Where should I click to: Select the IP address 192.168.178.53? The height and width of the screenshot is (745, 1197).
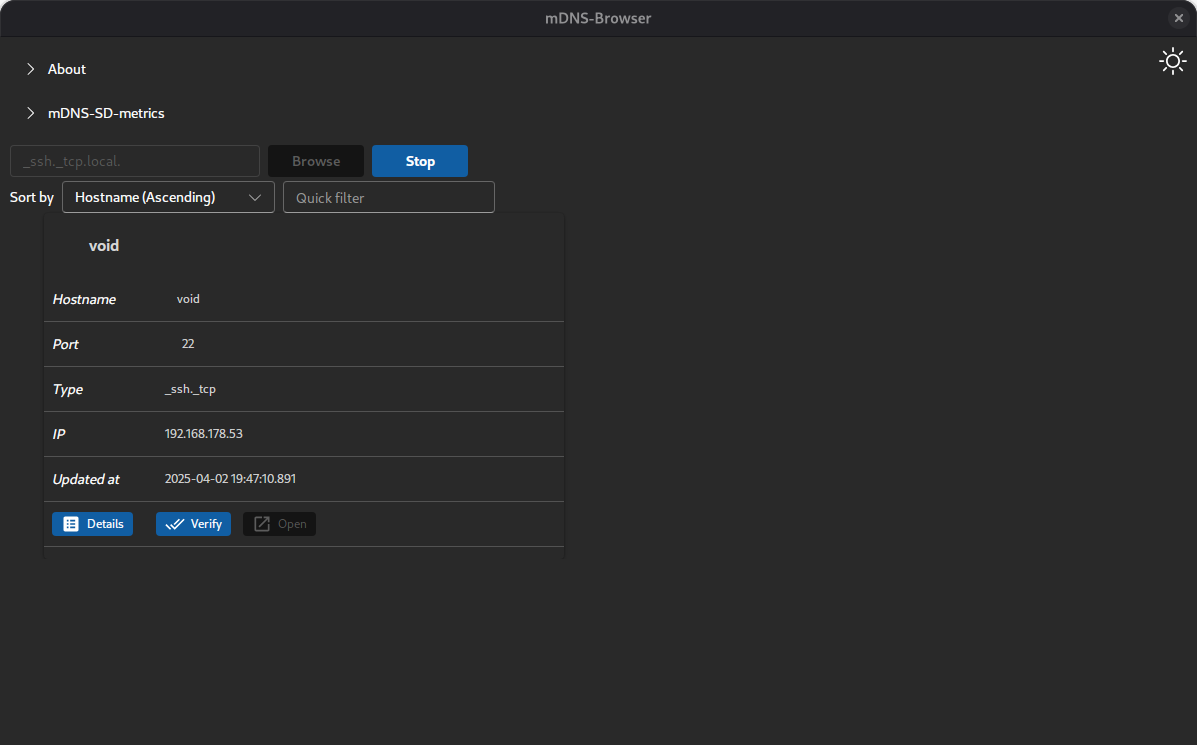pyautogui.click(x=204, y=434)
